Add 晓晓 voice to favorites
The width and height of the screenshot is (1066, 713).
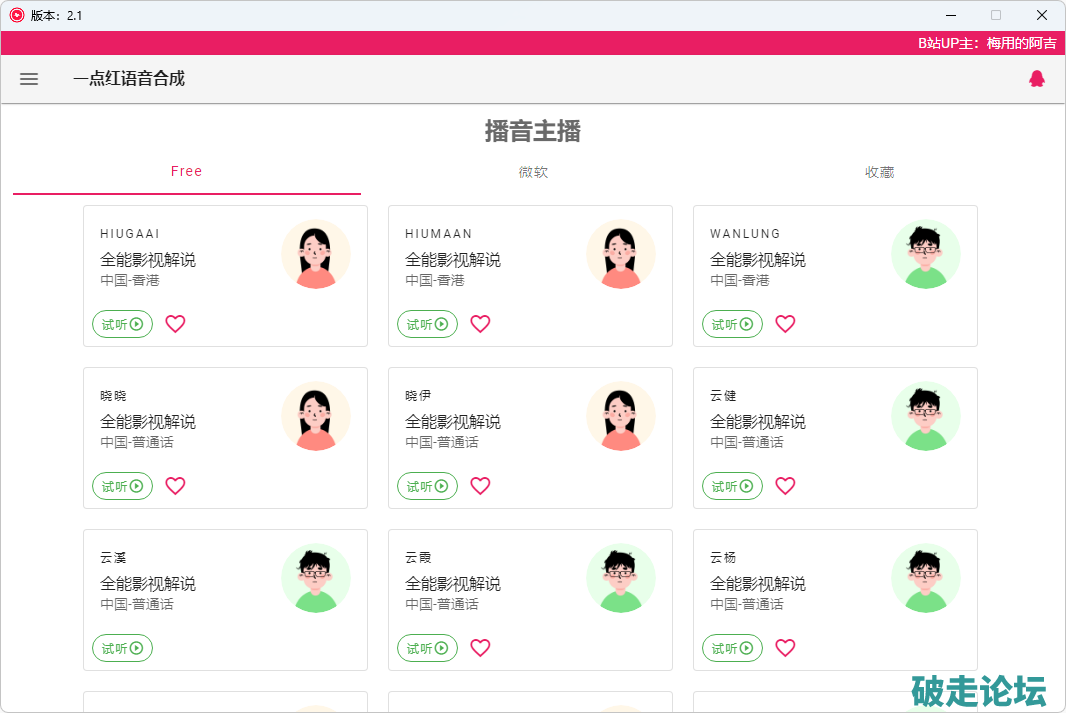click(x=175, y=486)
